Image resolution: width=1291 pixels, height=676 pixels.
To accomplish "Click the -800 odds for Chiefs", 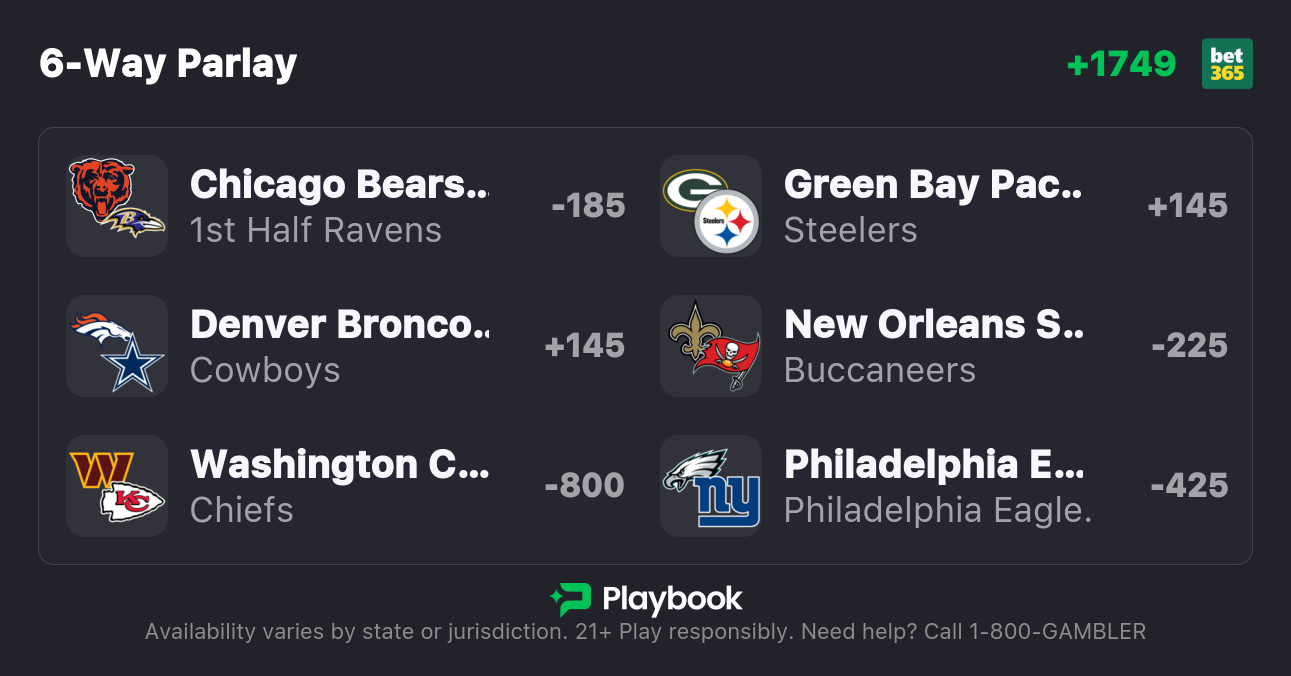I will tap(584, 486).
